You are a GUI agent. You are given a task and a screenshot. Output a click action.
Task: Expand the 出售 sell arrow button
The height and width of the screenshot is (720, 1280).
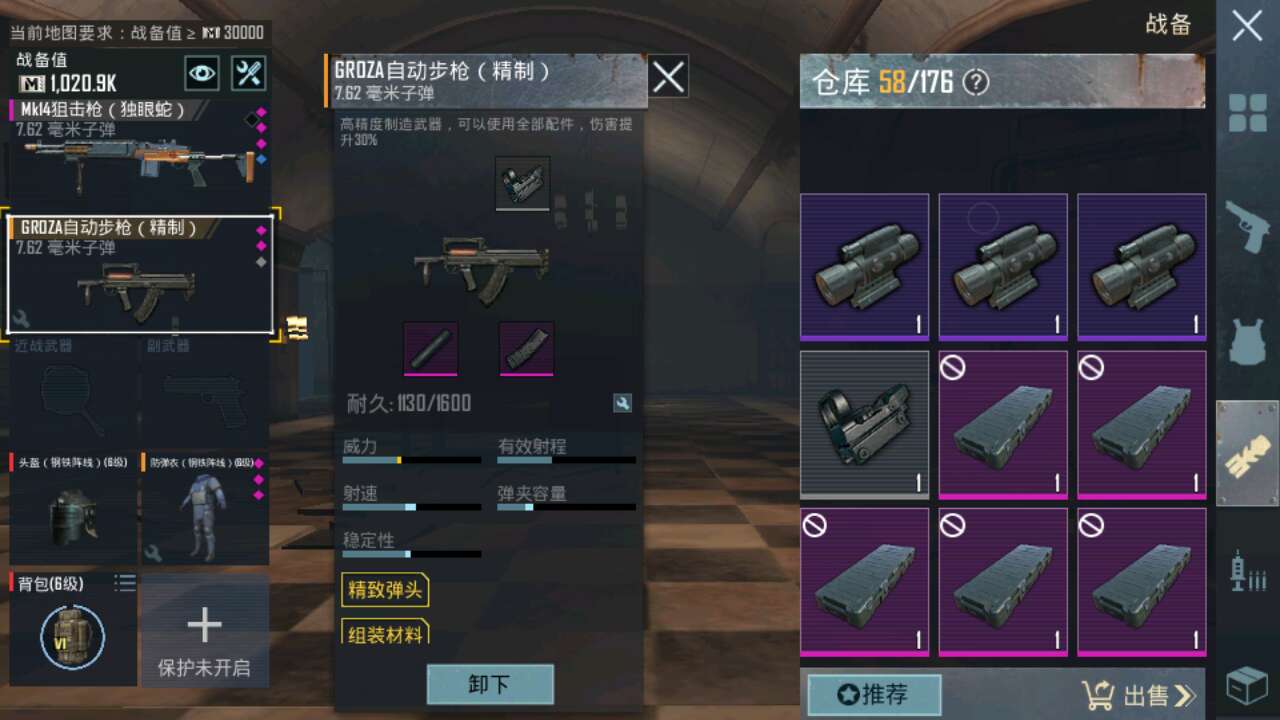(x=1138, y=694)
